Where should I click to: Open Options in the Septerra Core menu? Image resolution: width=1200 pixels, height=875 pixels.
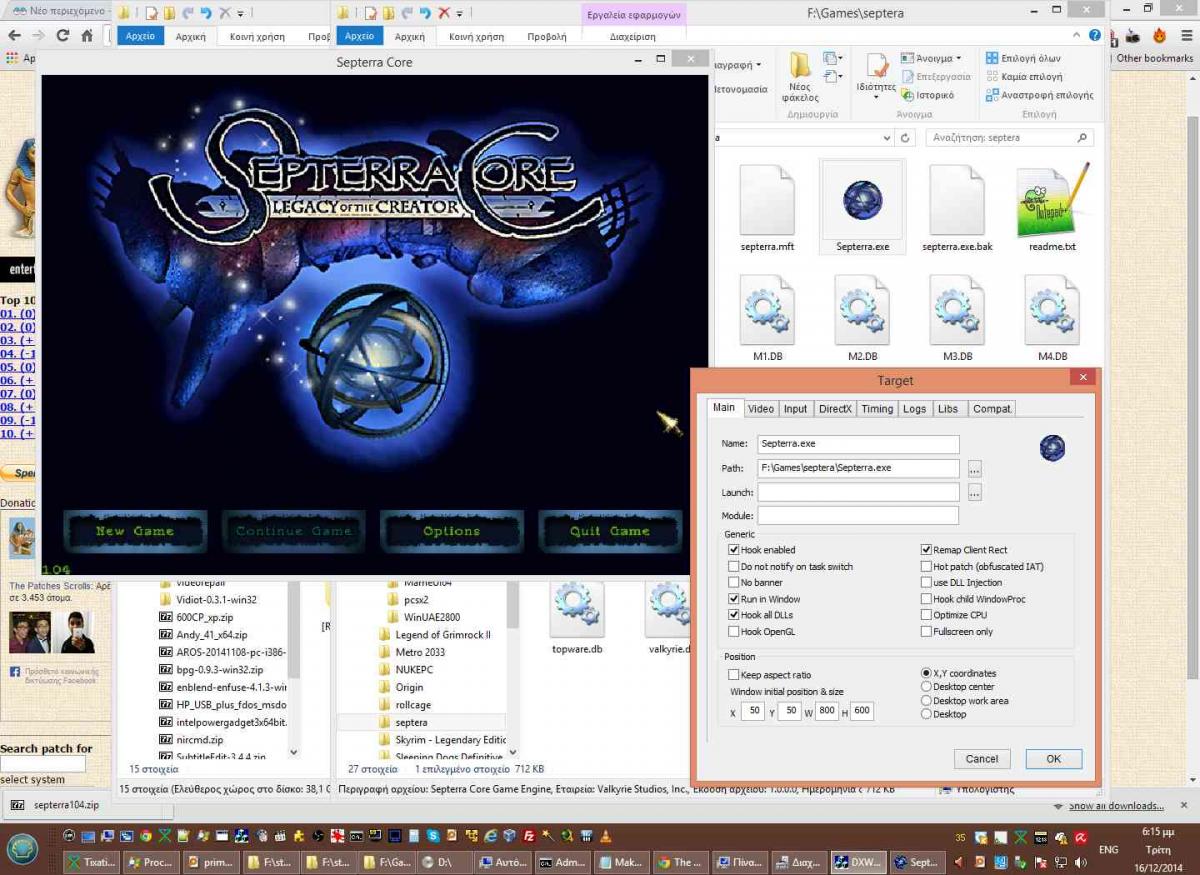point(451,531)
